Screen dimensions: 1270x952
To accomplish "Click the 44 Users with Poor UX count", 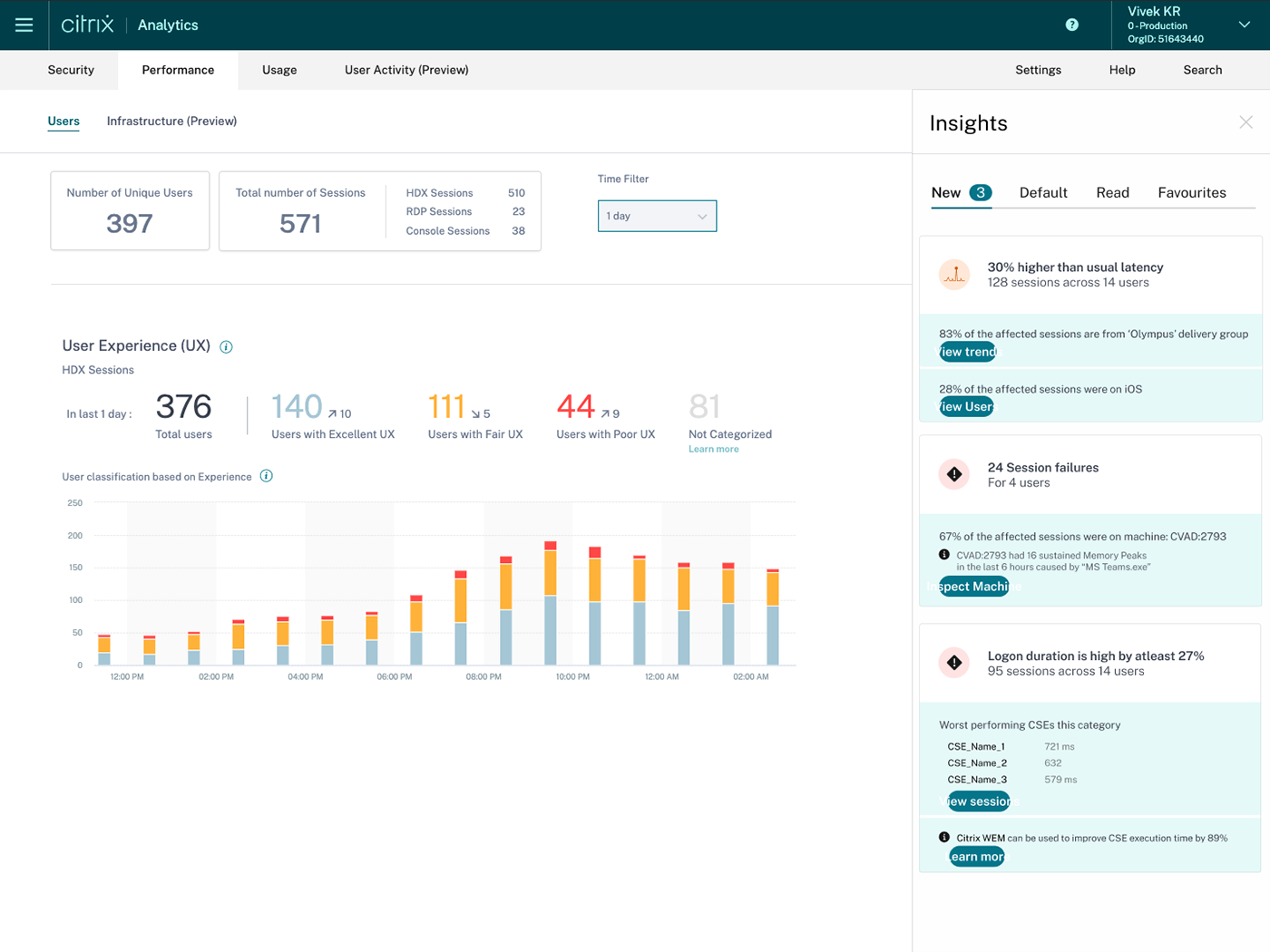I will 576,407.
